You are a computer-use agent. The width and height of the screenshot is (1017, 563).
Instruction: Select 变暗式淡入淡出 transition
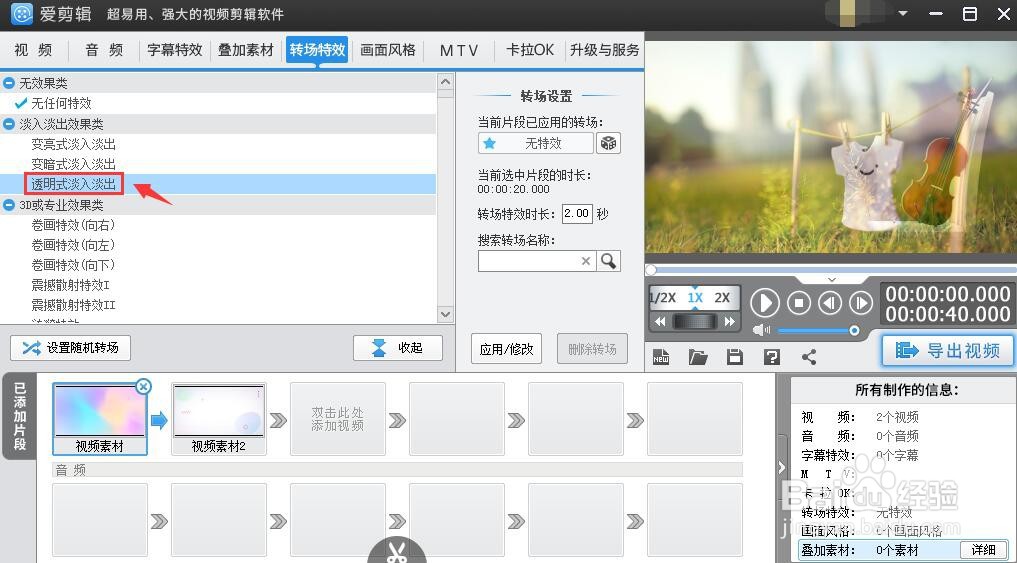(x=73, y=164)
